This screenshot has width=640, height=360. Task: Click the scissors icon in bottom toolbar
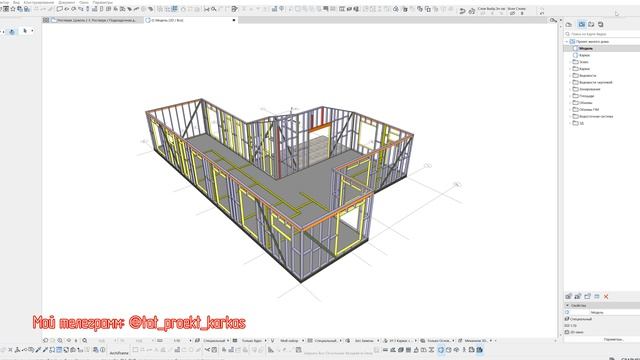pyautogui.click(x=207, y=350)
